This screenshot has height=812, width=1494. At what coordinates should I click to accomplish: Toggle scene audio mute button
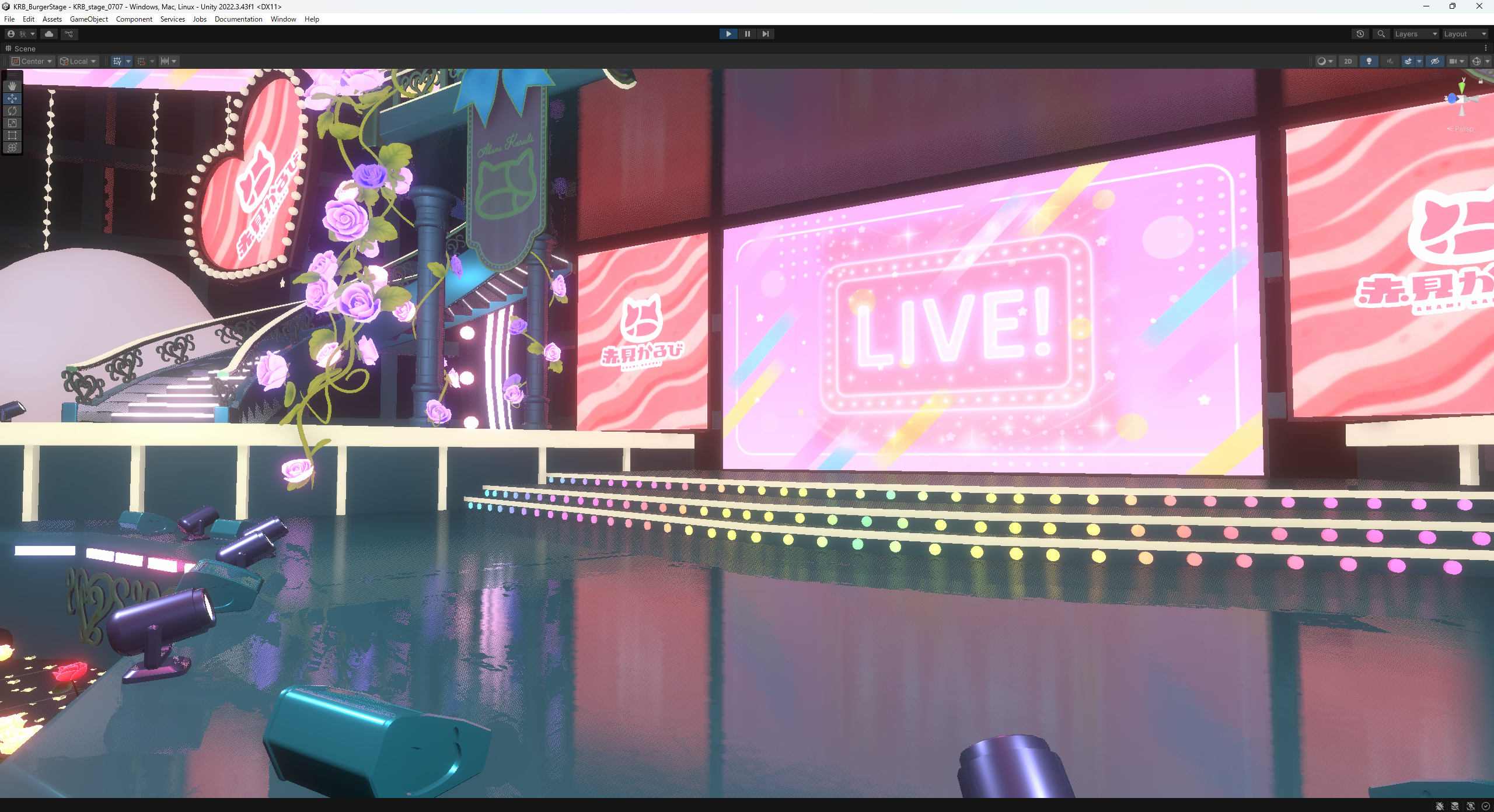(x=1390, y=61)
